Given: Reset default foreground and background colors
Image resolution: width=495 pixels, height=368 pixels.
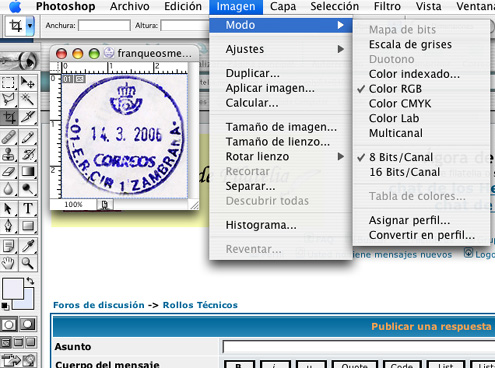Looking at the screenshot, I should click(x=5, y=306).
